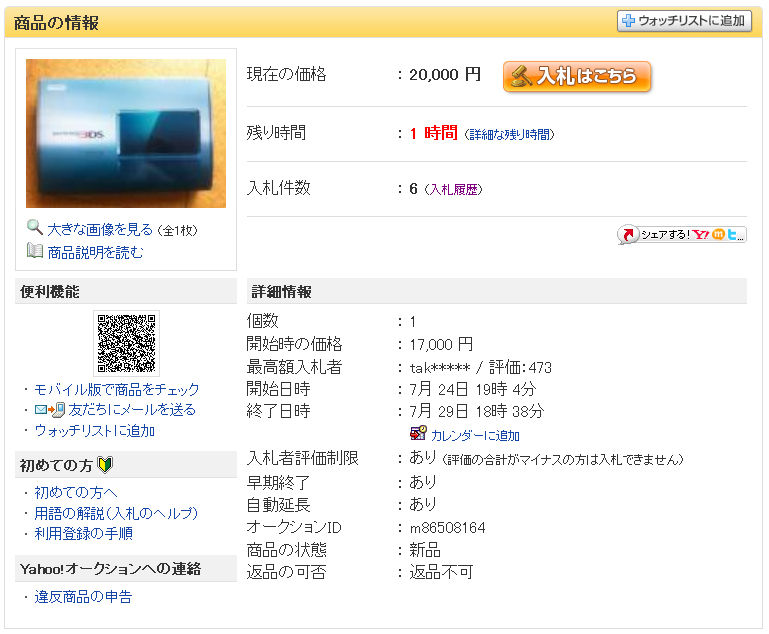Image resolution: width=769 pixels, height=634 pixels.
Task: Click the book icon beside 商品説明を読む
Action: pyautogui.click(x=34, y=251)
